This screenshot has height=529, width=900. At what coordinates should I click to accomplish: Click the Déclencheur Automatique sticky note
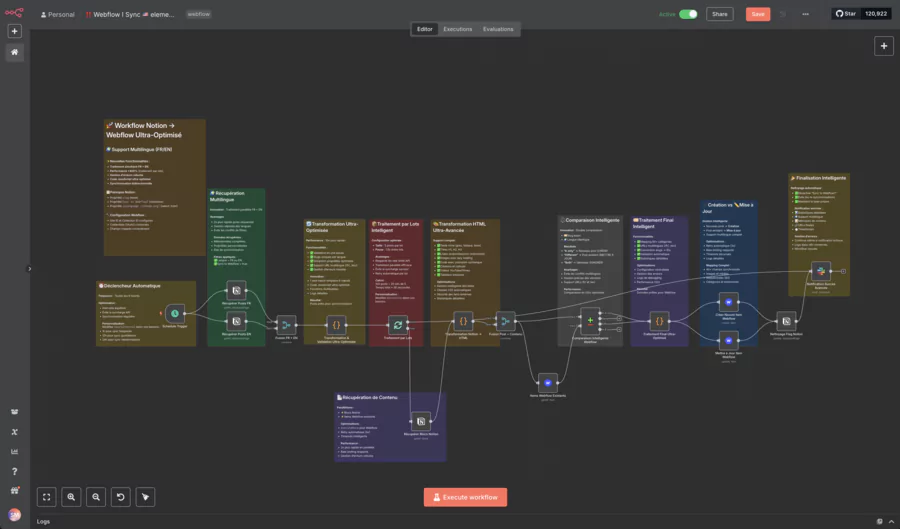146,313
